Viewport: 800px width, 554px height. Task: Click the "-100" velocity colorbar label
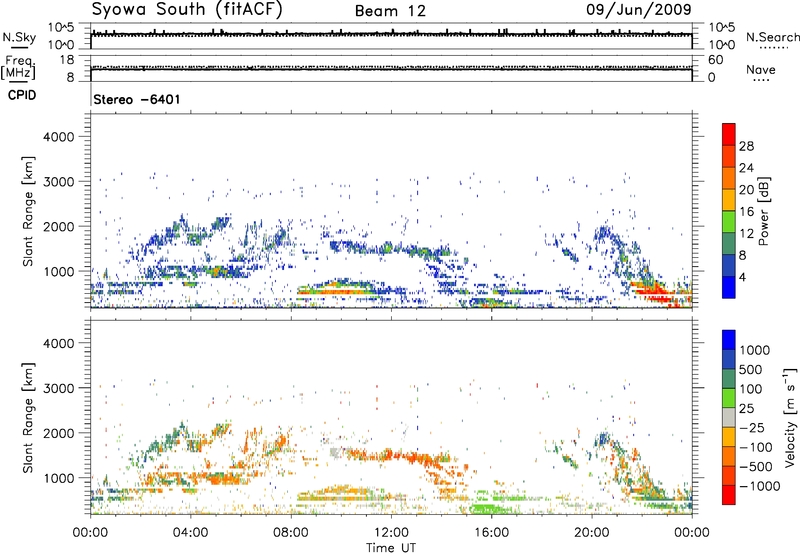click(x=756, y=447)
